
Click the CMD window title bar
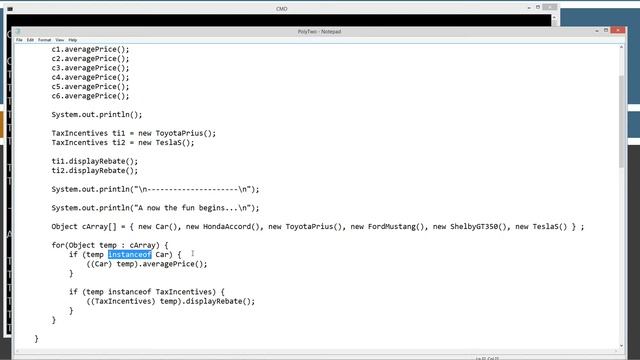[282, 9]
